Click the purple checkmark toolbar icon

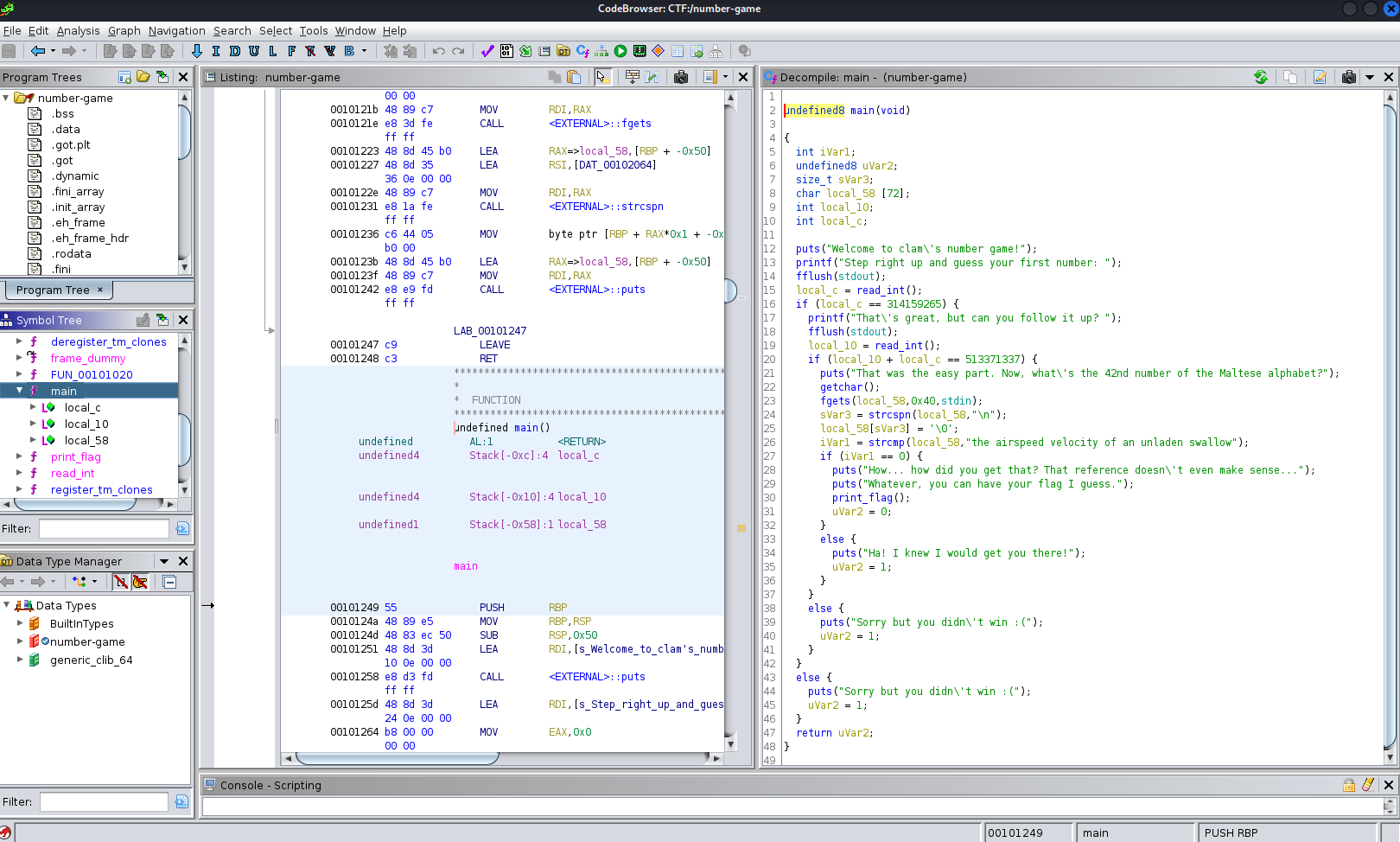(x=487, y=51)
